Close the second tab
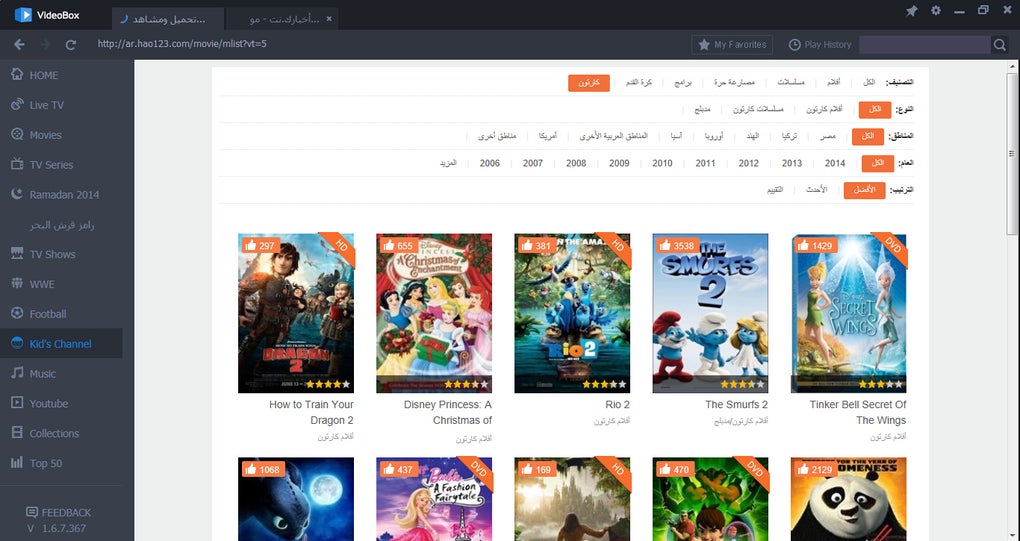Viewport: 1020px width, 541px height. [329, 19]
